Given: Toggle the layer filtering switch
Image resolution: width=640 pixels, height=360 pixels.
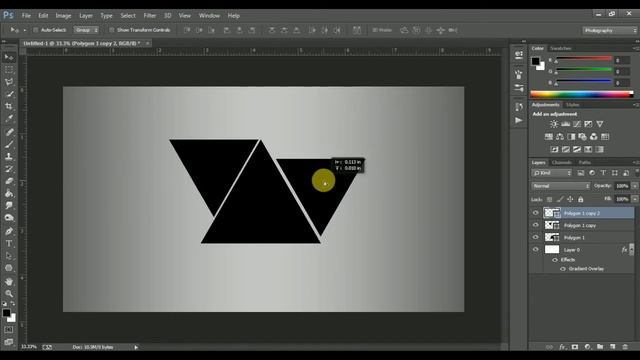Looking at the screenshot, I should pos(636,173).
